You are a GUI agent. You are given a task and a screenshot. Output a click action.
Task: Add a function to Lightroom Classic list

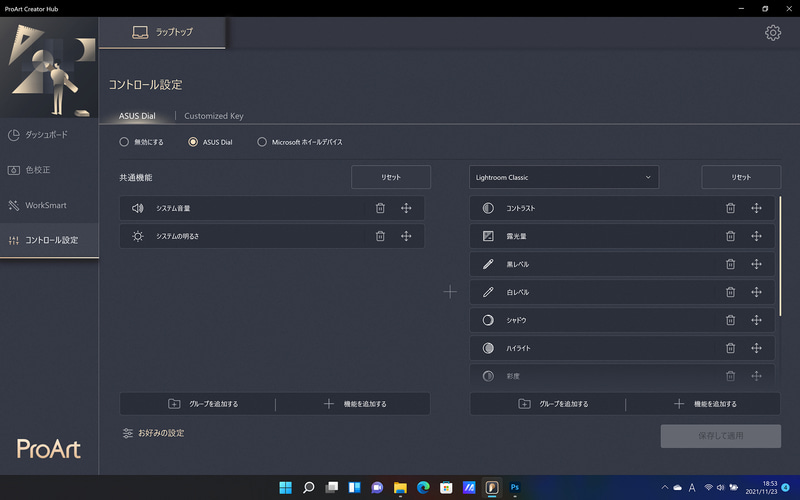(x=705, y=404)
